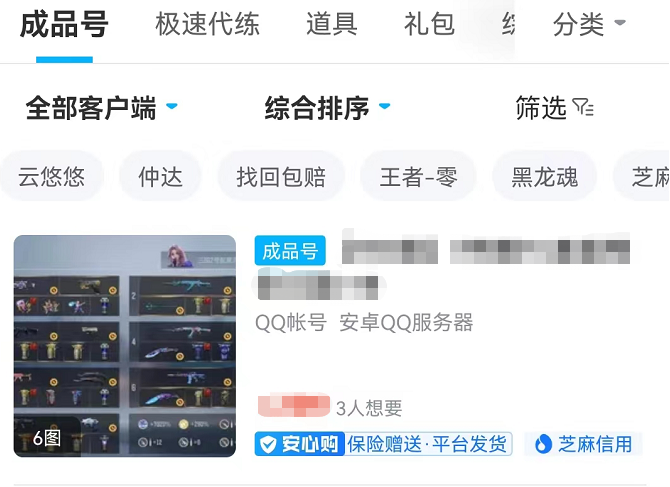
Task: Select the 成品号 tab
Action: click(64, 24)
